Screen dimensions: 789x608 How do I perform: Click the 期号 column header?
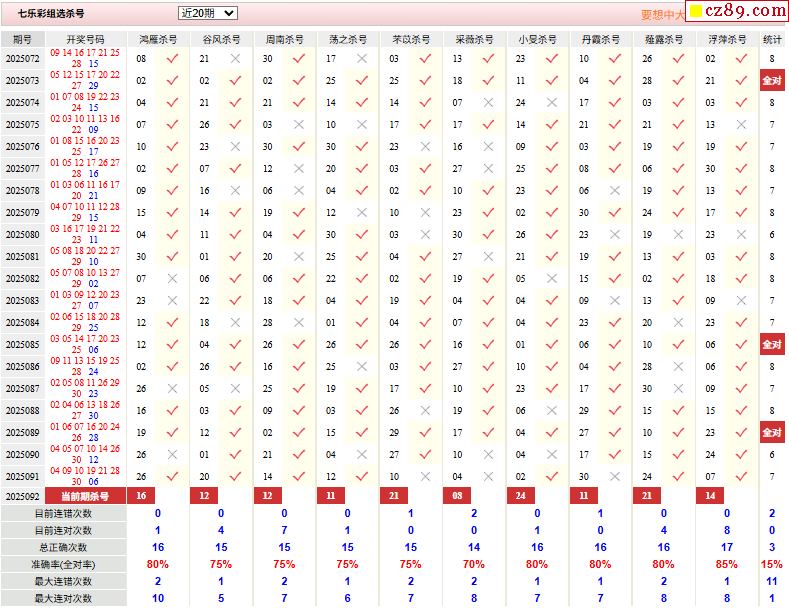[x=23, y=39]
